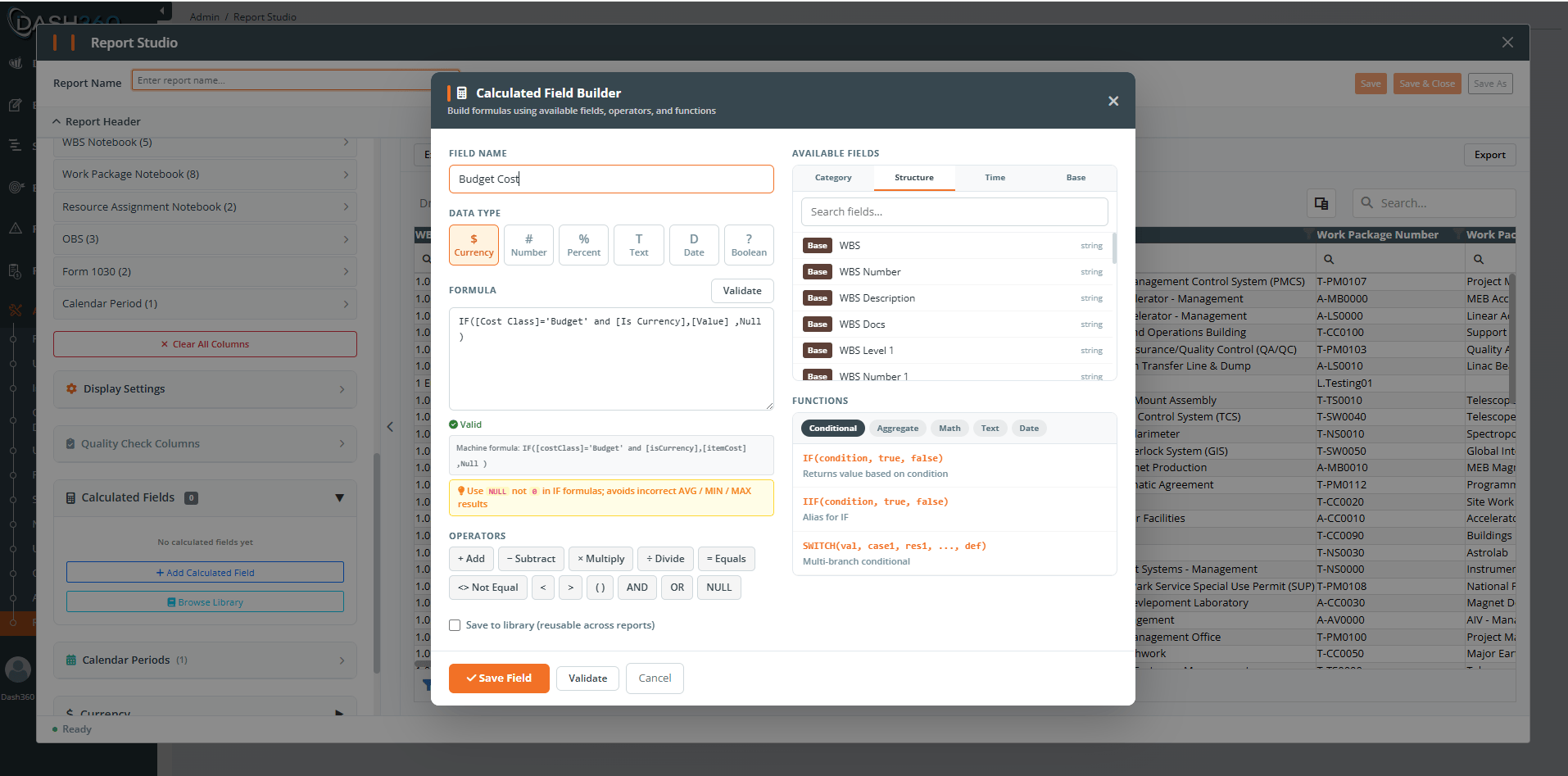Image resolution: width=1568 pixels, height=776 pixels.
Task: Select the Text functions tab
Action: tap(990, 429)
